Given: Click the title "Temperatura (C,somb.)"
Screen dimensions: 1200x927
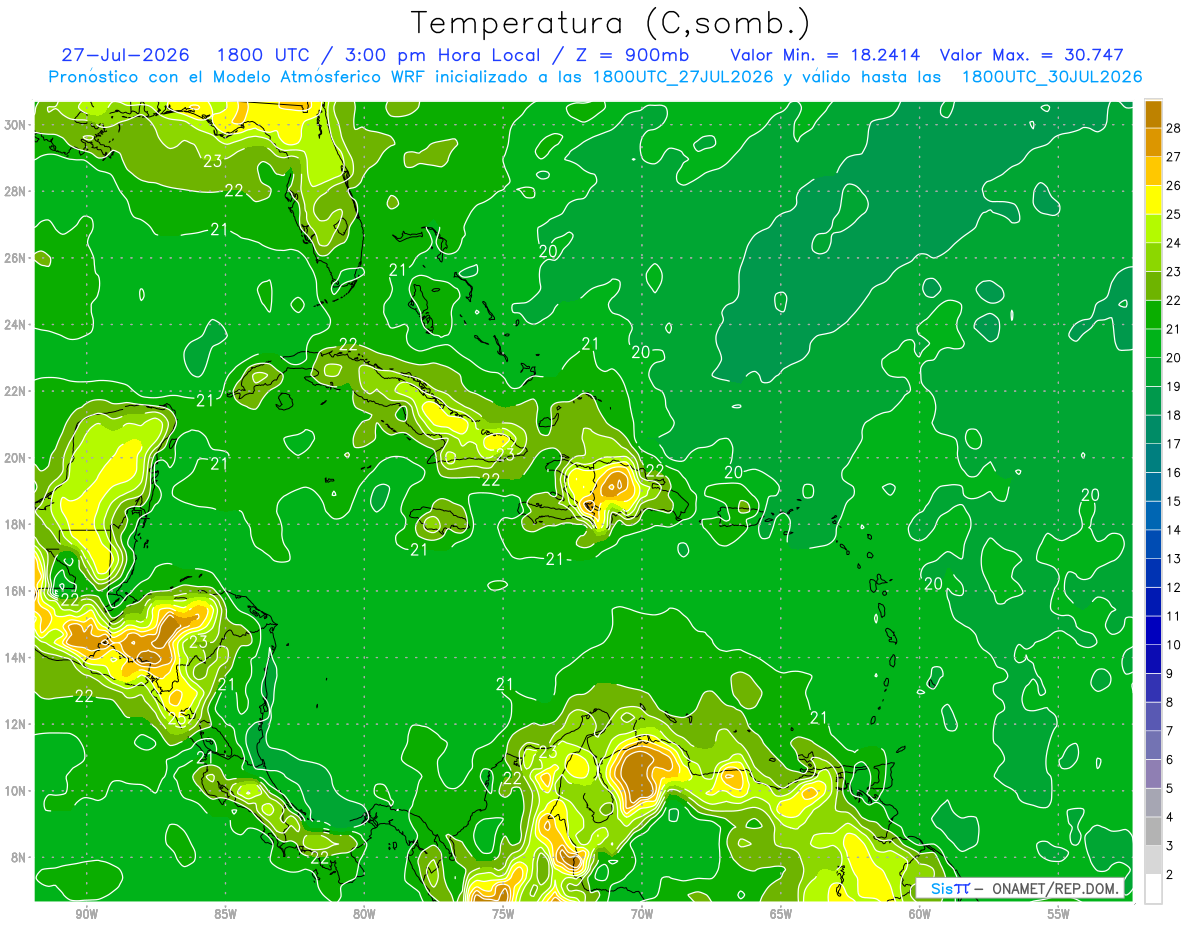Looking at the screenshot, I should [x=610, y=23].
